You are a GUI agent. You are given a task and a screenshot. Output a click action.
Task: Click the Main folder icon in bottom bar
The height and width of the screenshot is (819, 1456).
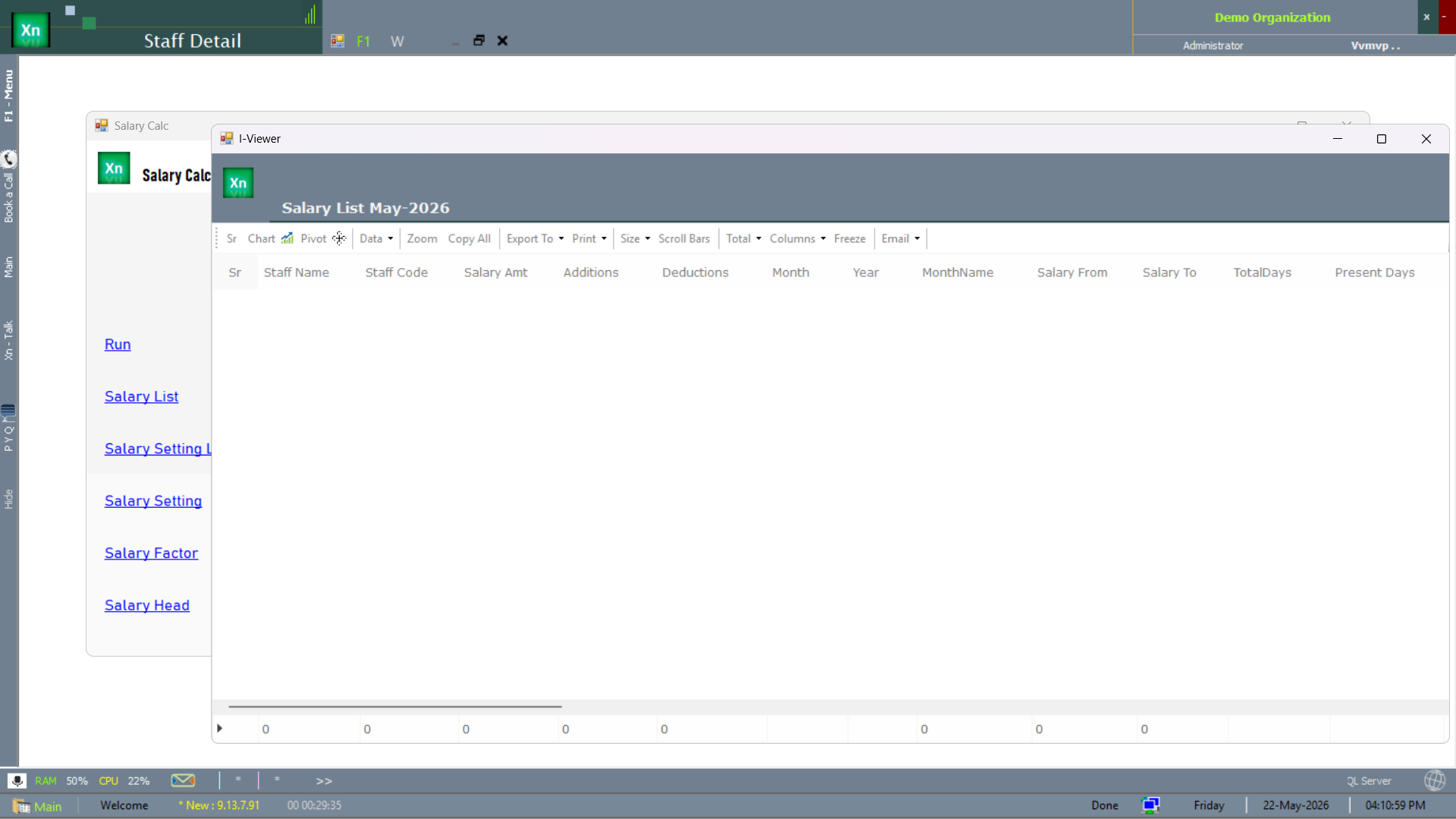pos(22,806)
